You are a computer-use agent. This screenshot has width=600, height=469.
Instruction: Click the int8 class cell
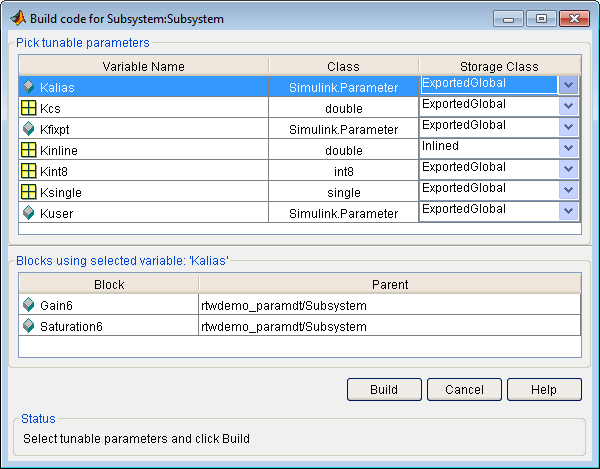tap(344, 172)
